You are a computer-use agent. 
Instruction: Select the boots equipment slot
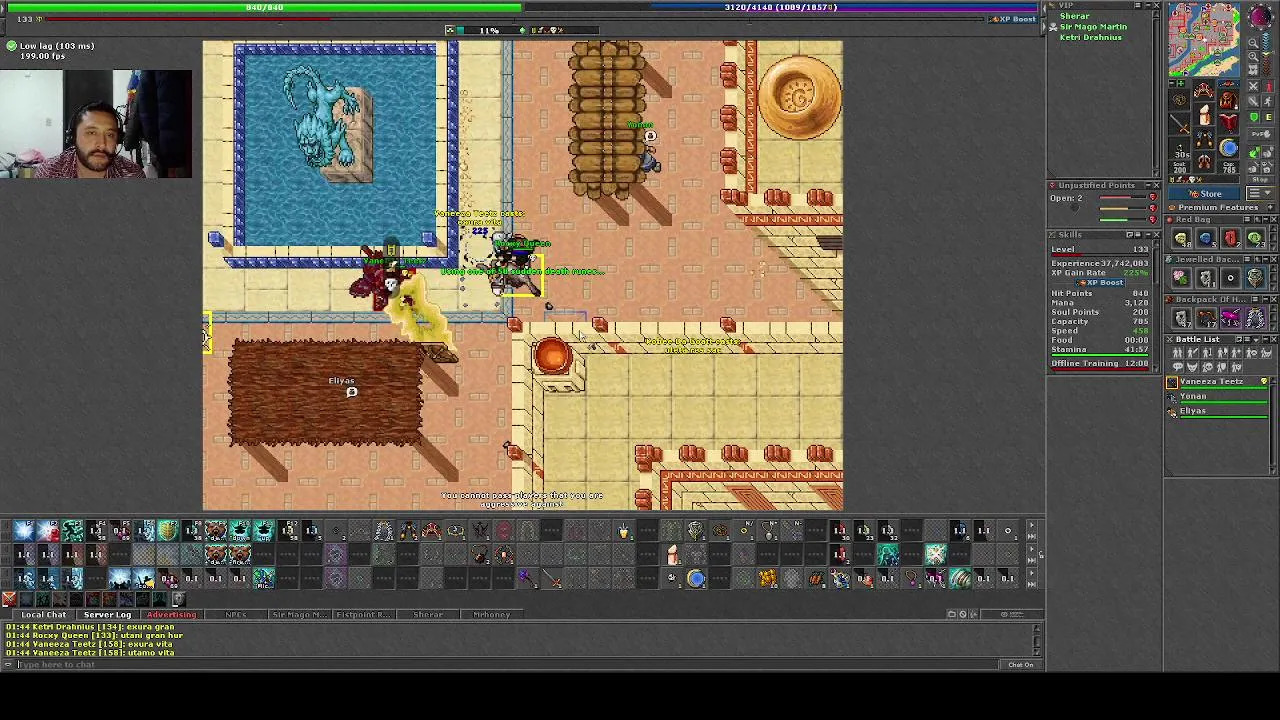coord(1204,161)
